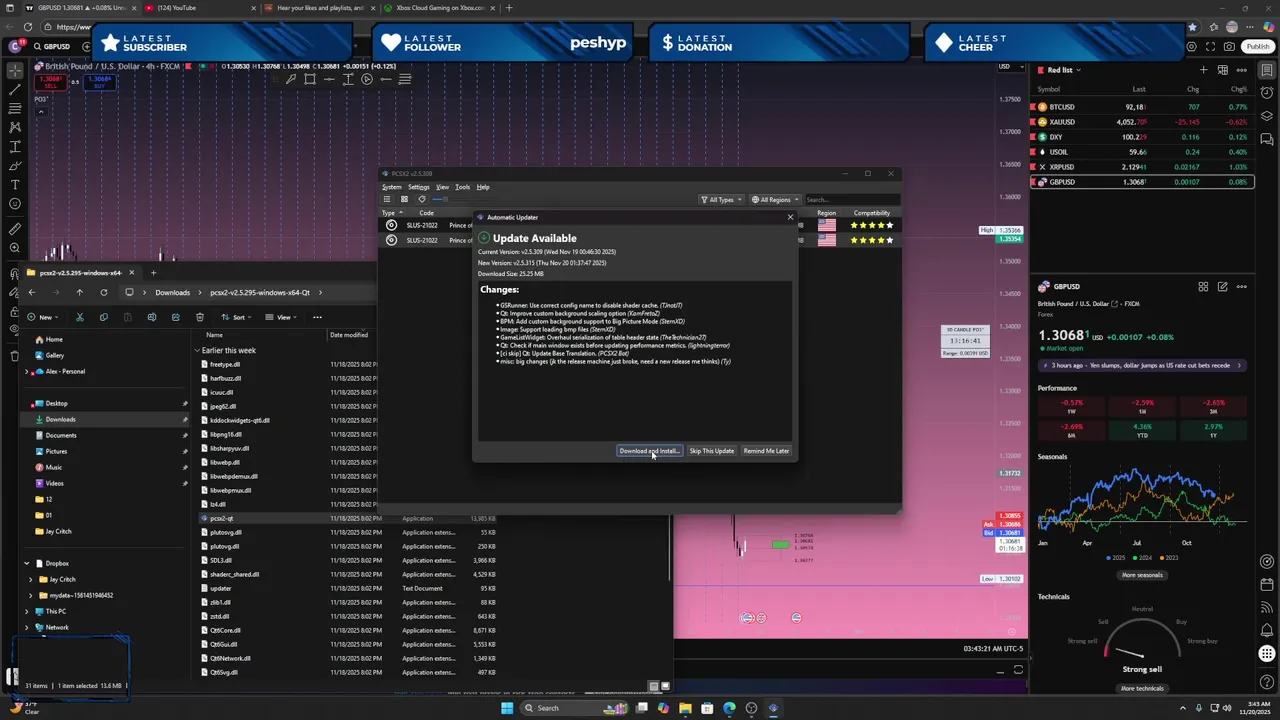
Task: Open PCSX2 System menu
Action: tap(392, 187)
